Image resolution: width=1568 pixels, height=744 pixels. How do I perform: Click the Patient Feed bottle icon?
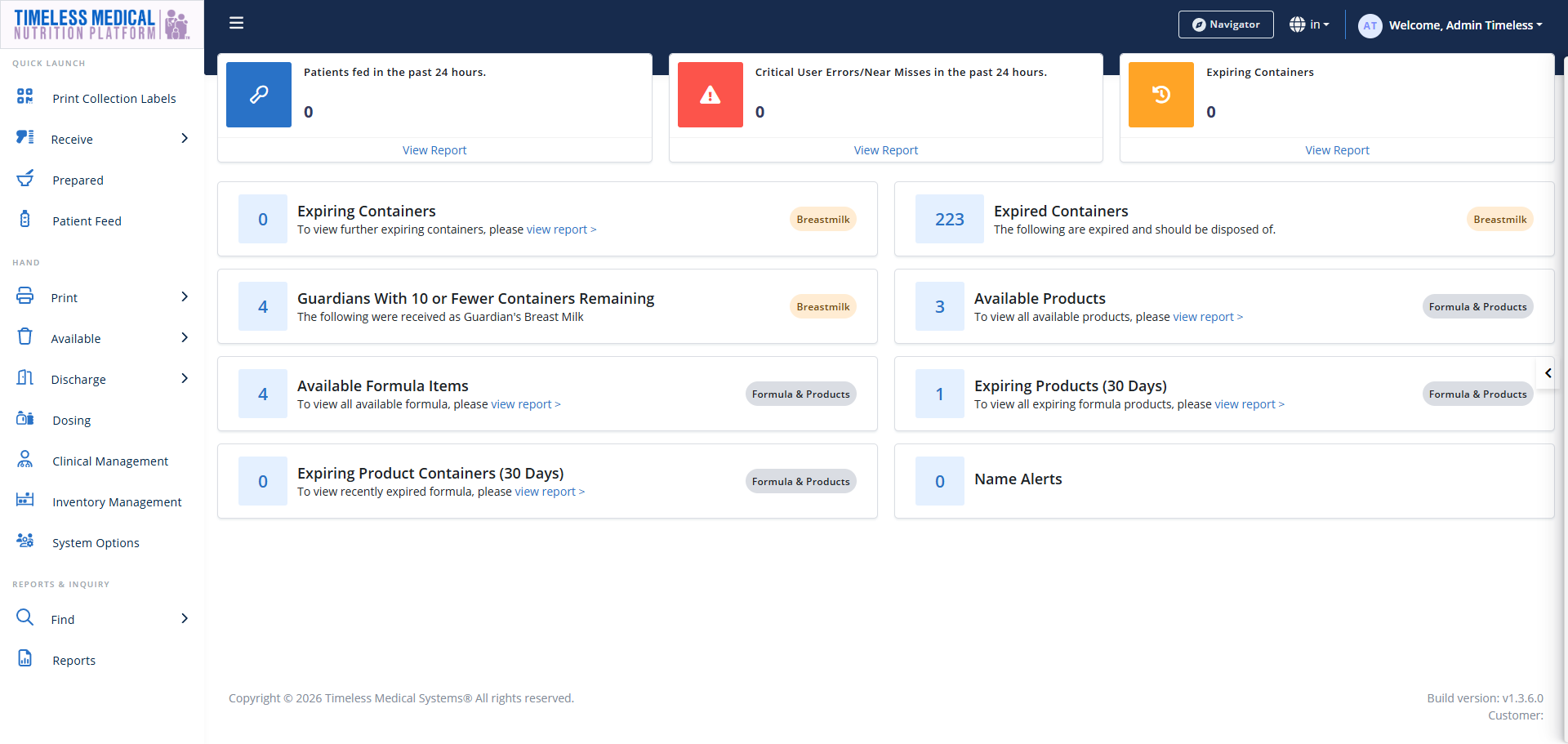pyautogui.click(x=25, y=219)
